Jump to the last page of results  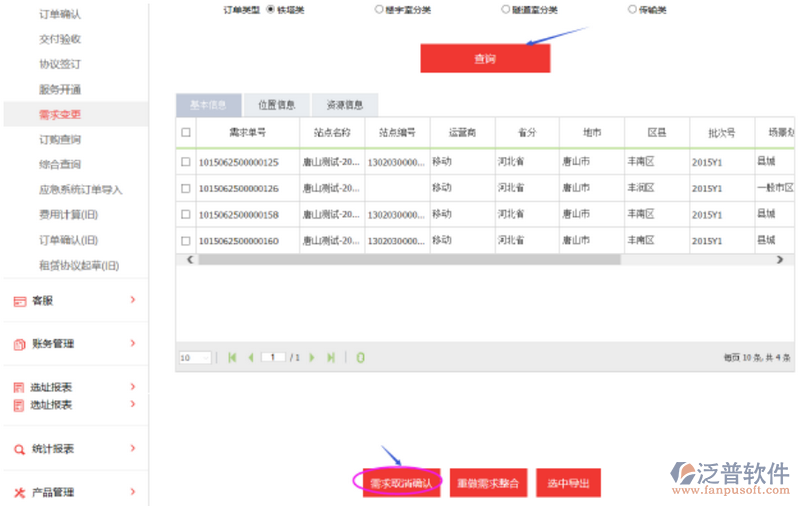[x=330, y=357]
